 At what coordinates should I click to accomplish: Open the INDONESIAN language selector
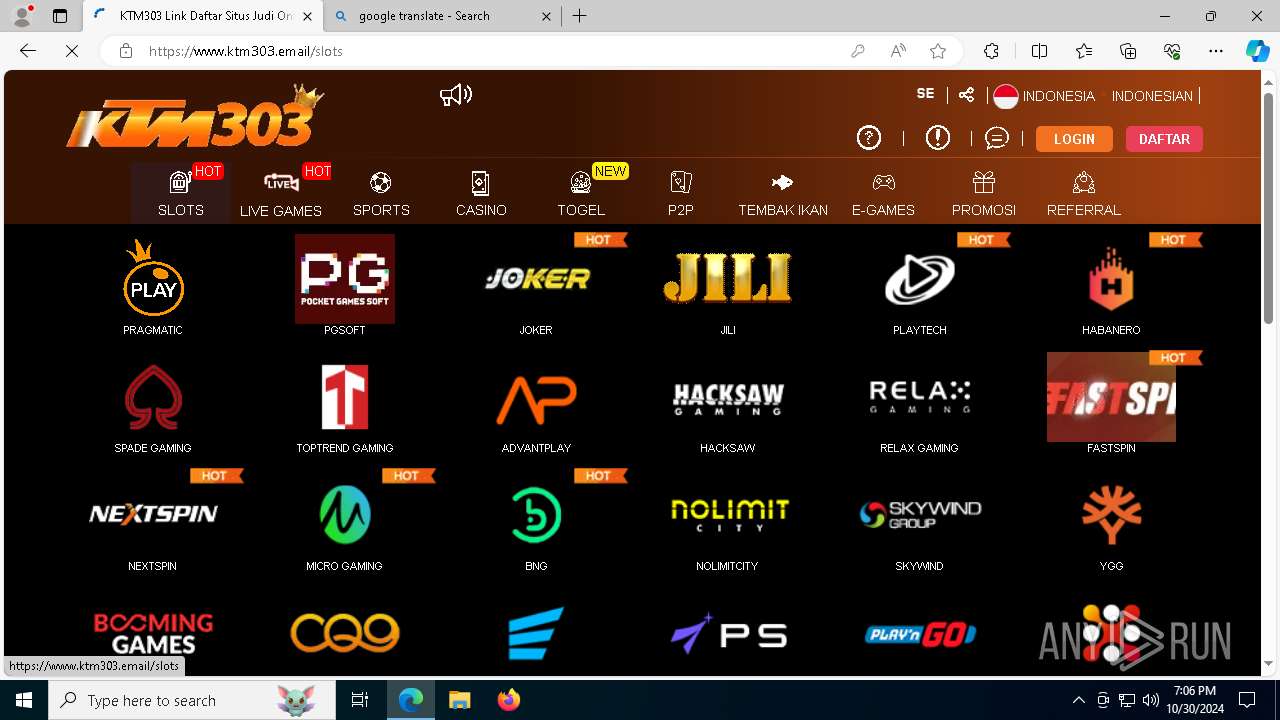point(1152,96)
